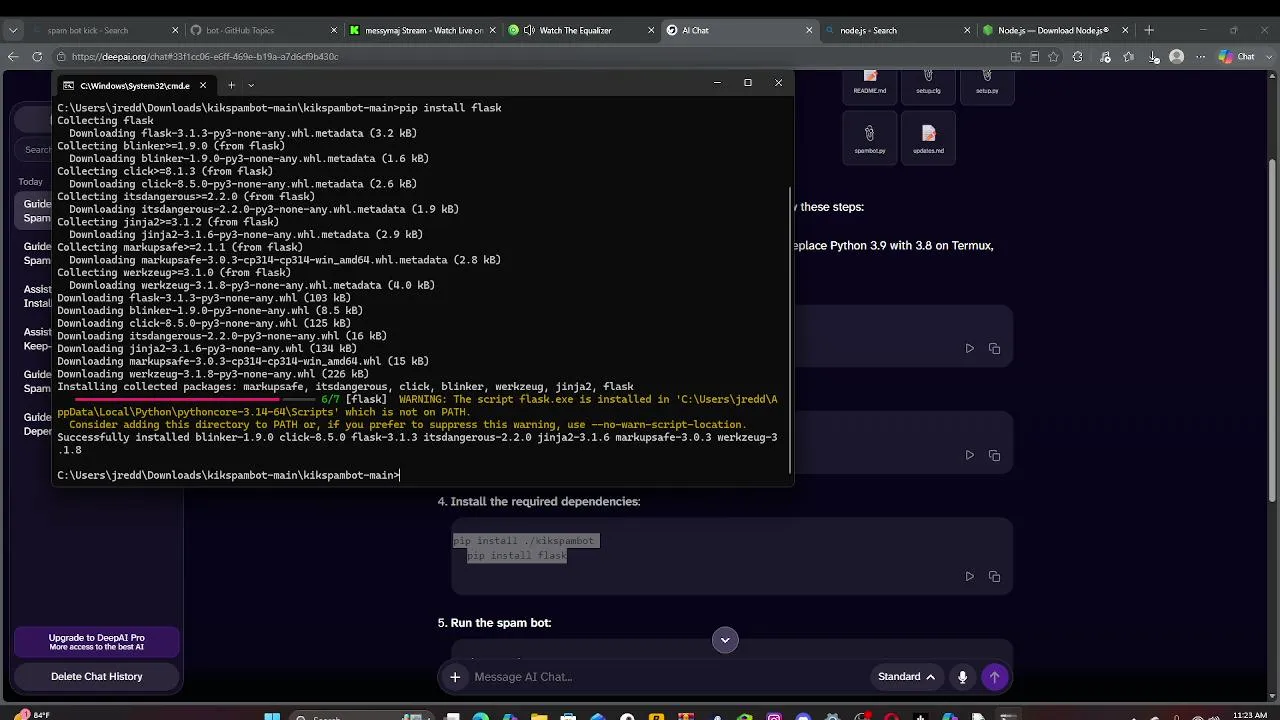
Task: Open the Copilot Chat button
Action: 1236,57
